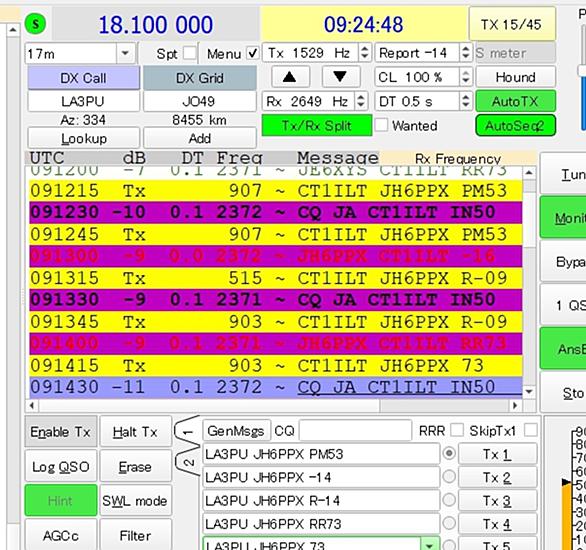Adjust the Rx 2649 Hz spinner
The height and width of the screenshot is (550, 586).
click(x=360, y=101)
